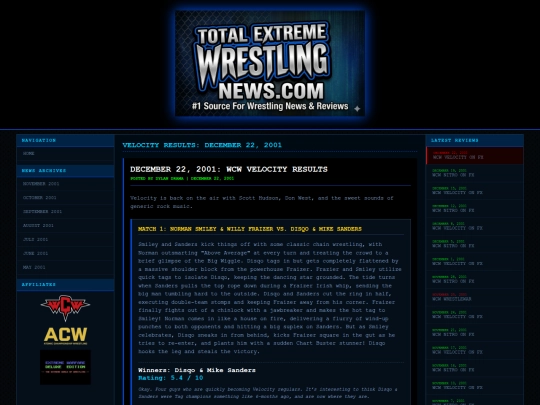Image resolution: width=540 pixels, height=405 pixels.
Task: Click the Navigation sidebar header
Action: pyautogui.click(x=65, y=141)
